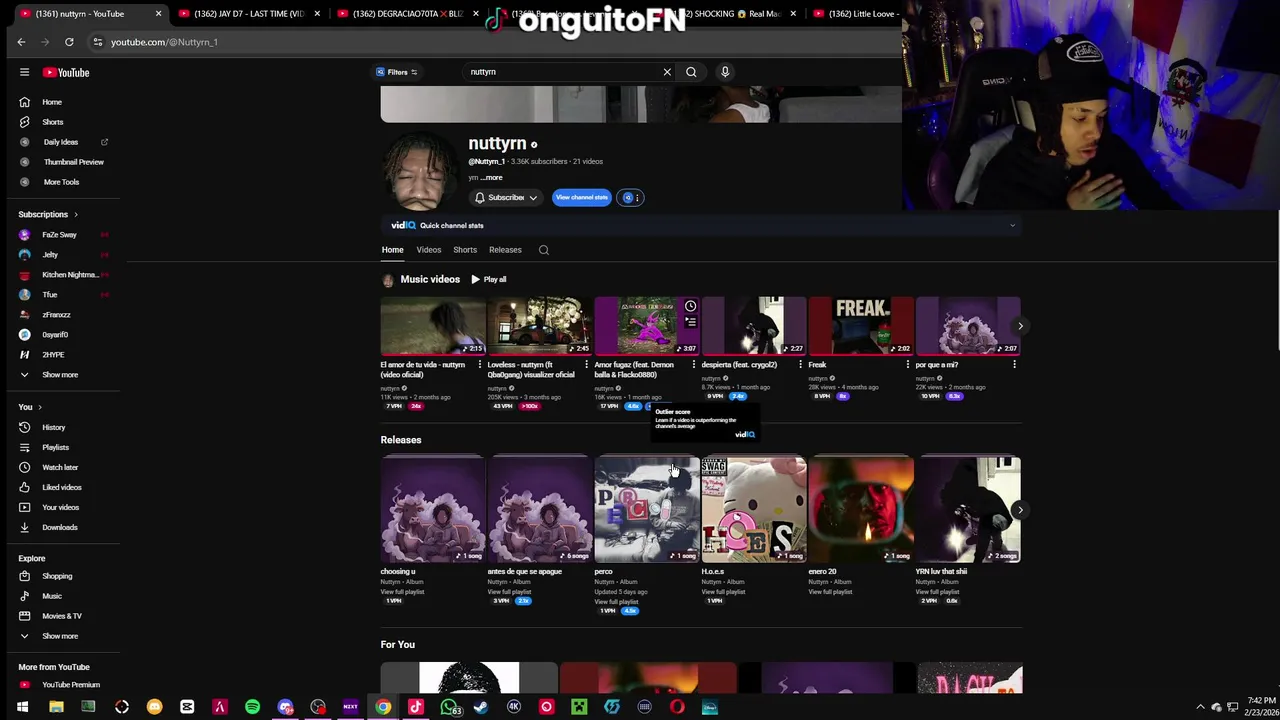
Task: Click the YouTube logo
Action: tap(66, 72)
